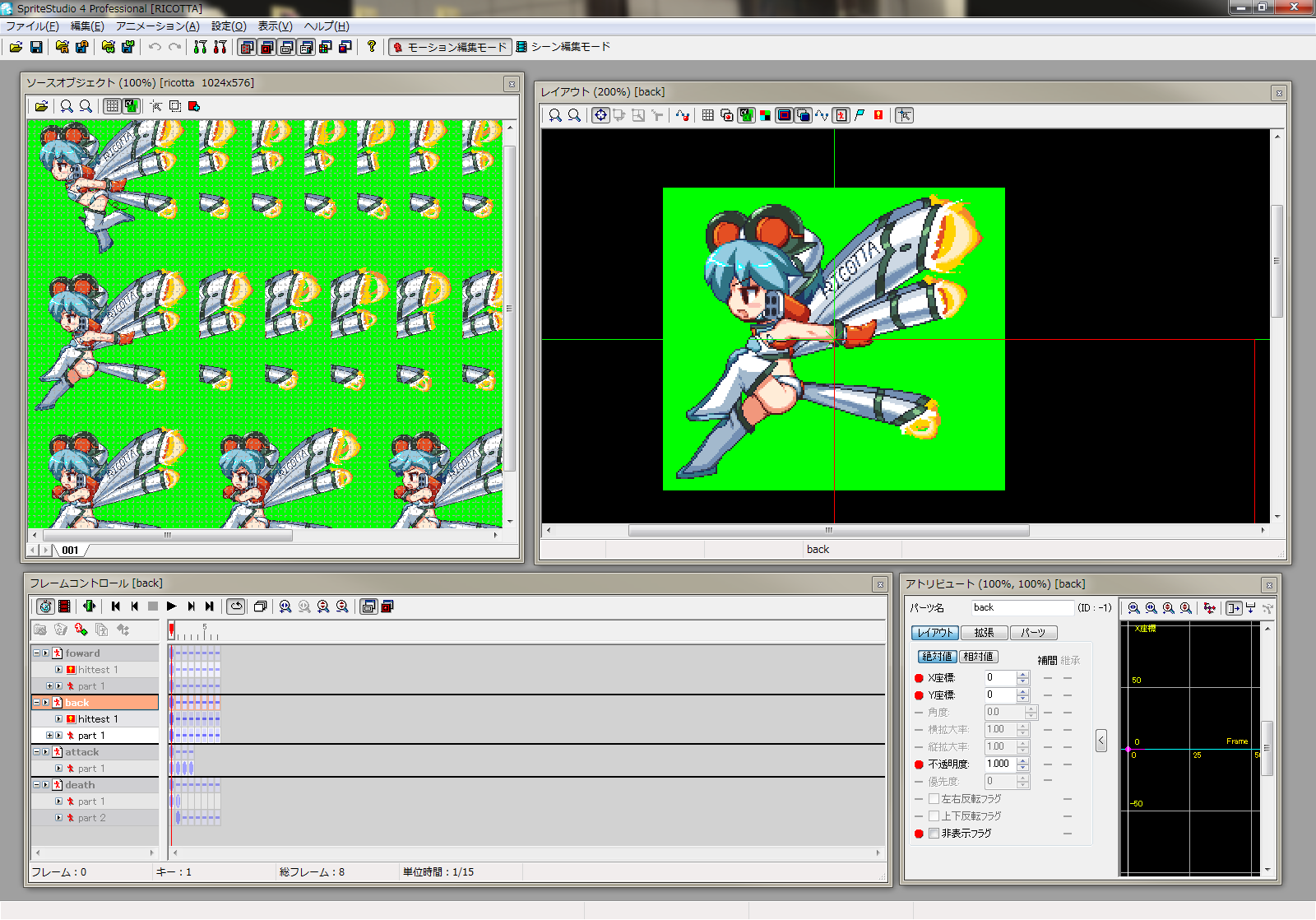Click the stop button in frame control
This screenshot has width=1316, height=920.
coord(153,606)
